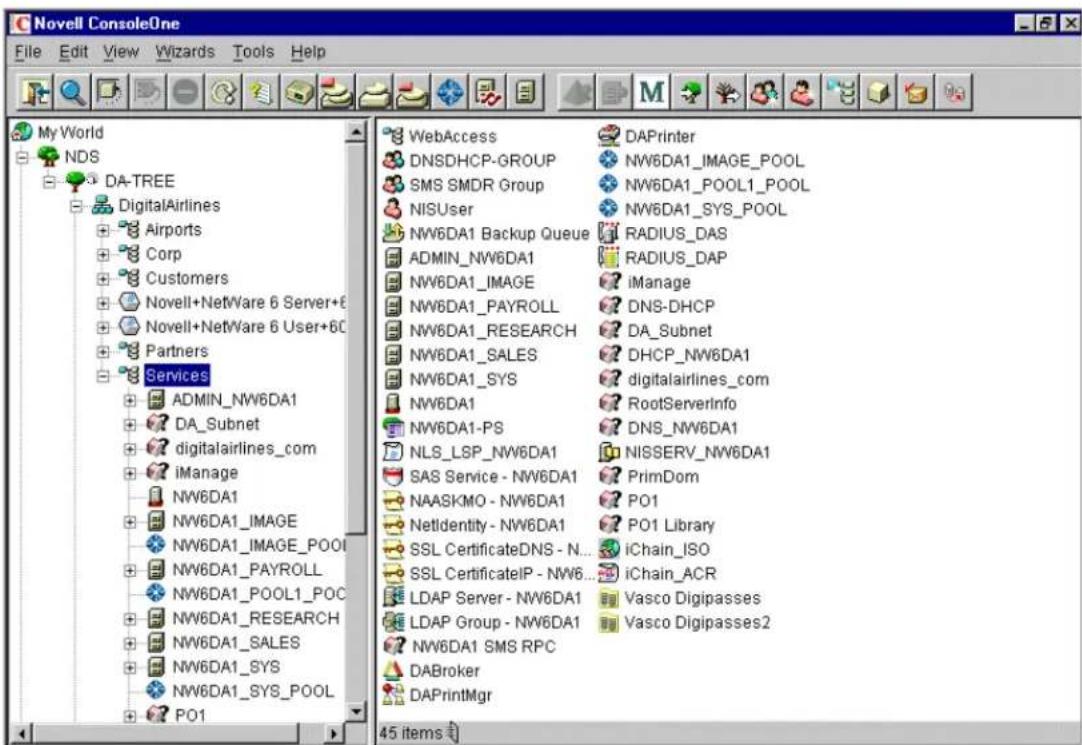Image resolution: width=1082 pixels, height=745 pixels.
Task: Click the DNSDHCP-GROUP group icon
Action: click(x=393, y=161)
